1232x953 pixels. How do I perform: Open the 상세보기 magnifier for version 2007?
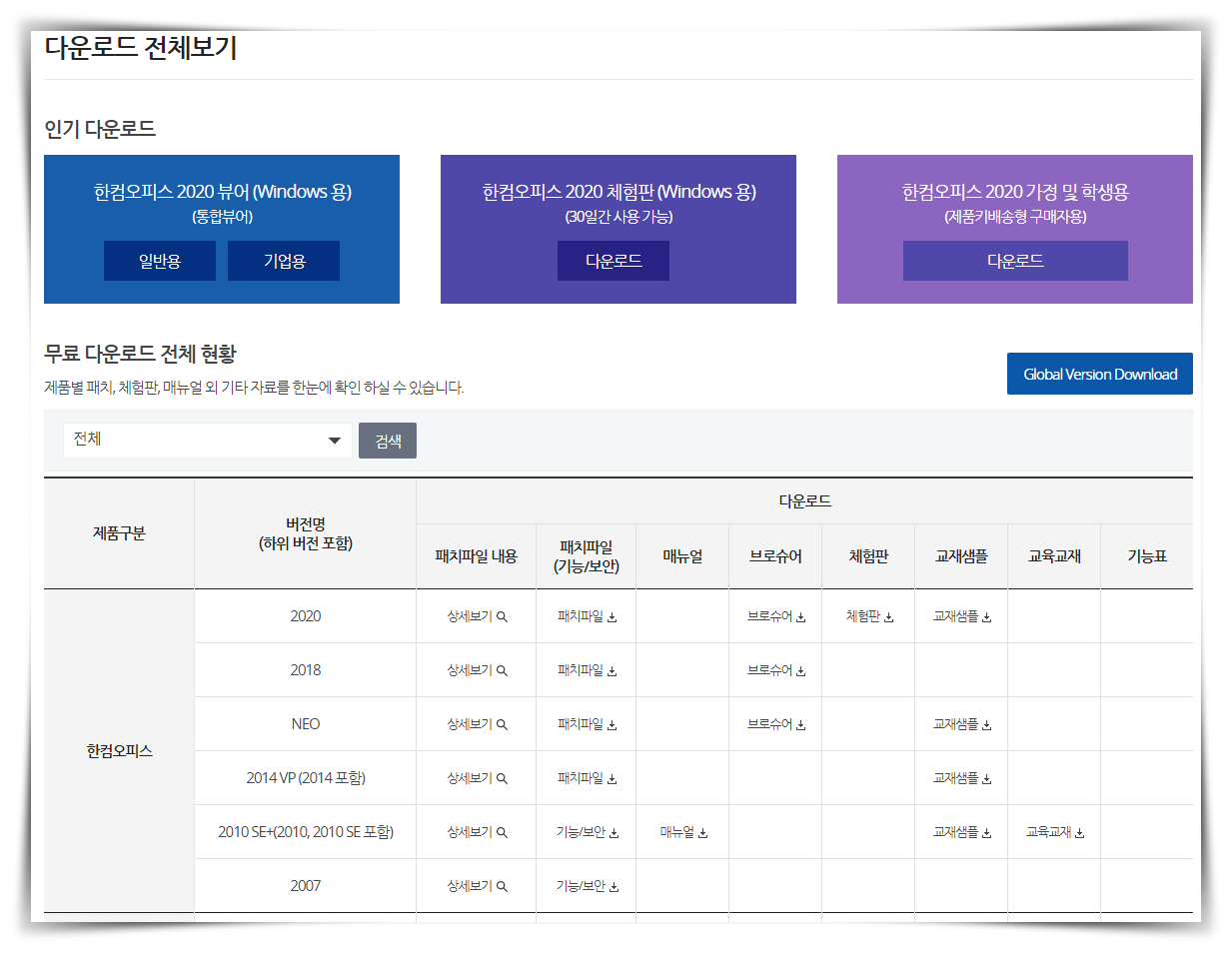click(477, 885)
